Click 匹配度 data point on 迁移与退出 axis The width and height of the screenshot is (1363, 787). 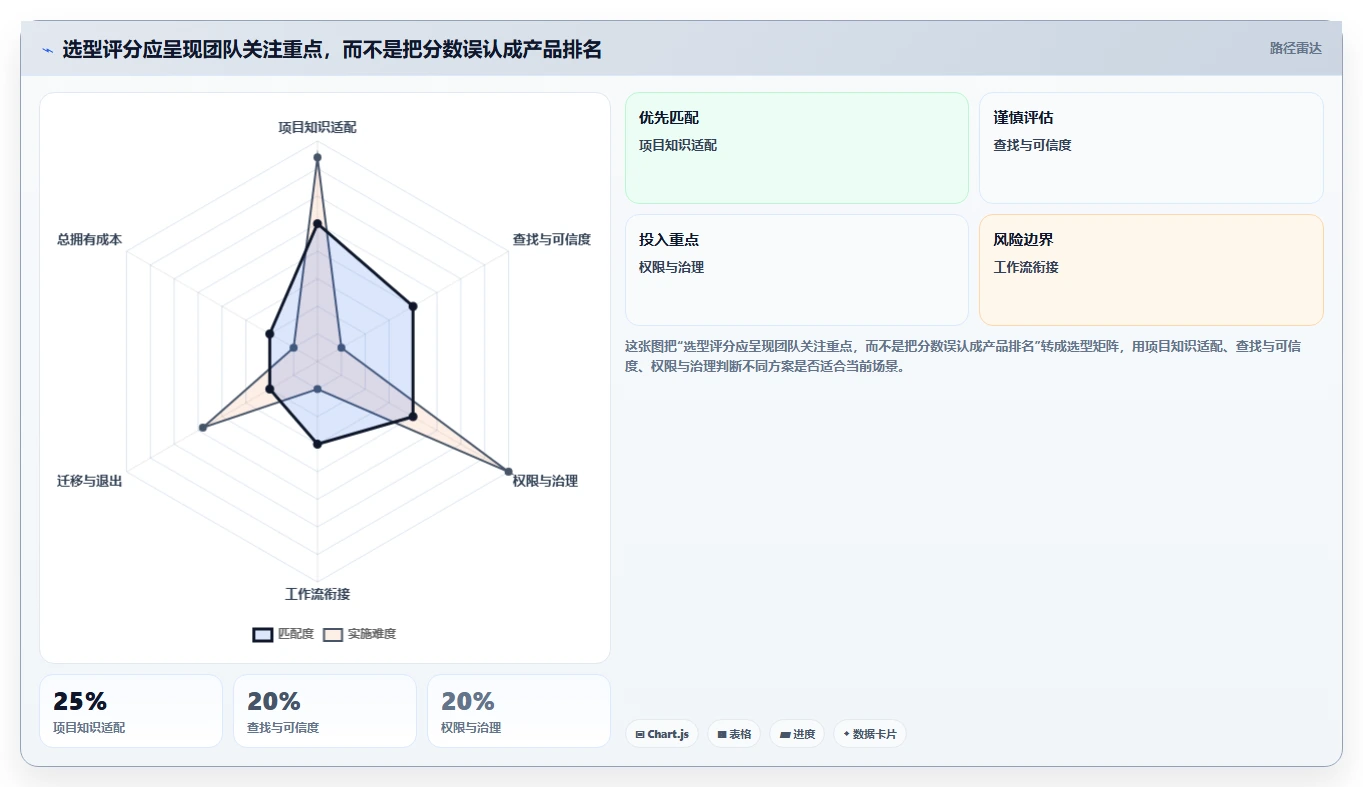269,389
